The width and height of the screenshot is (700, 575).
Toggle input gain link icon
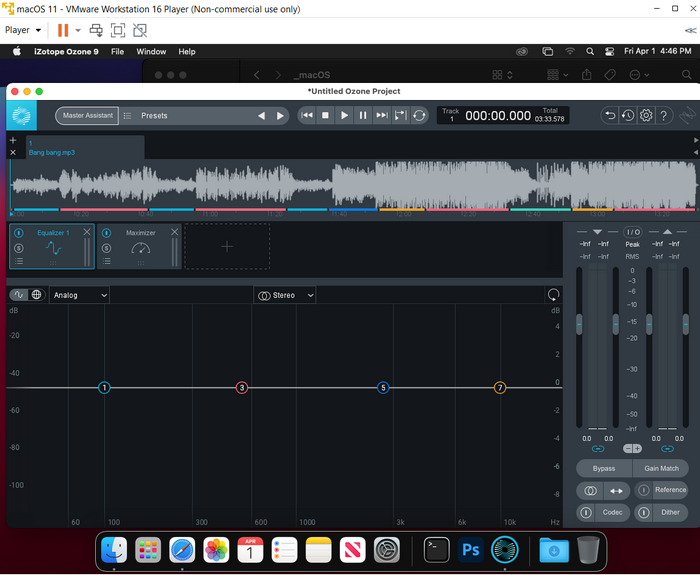pos(598,449)
